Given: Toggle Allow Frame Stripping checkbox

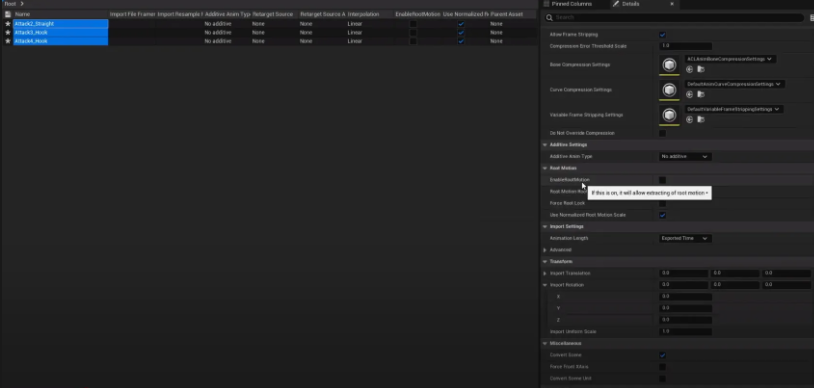Looking at the screenshot, I should 662,35.
